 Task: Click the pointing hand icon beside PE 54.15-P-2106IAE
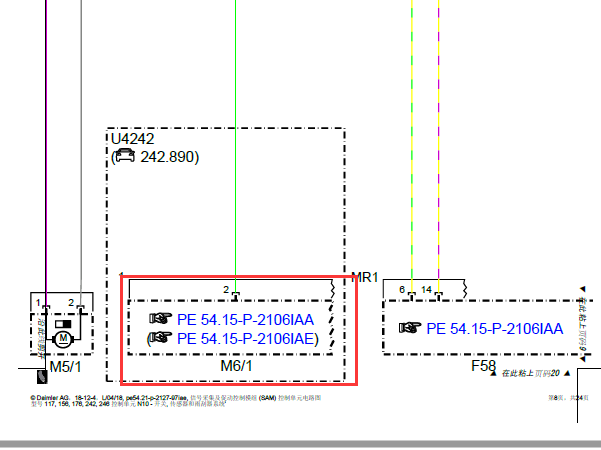point(160,338)
